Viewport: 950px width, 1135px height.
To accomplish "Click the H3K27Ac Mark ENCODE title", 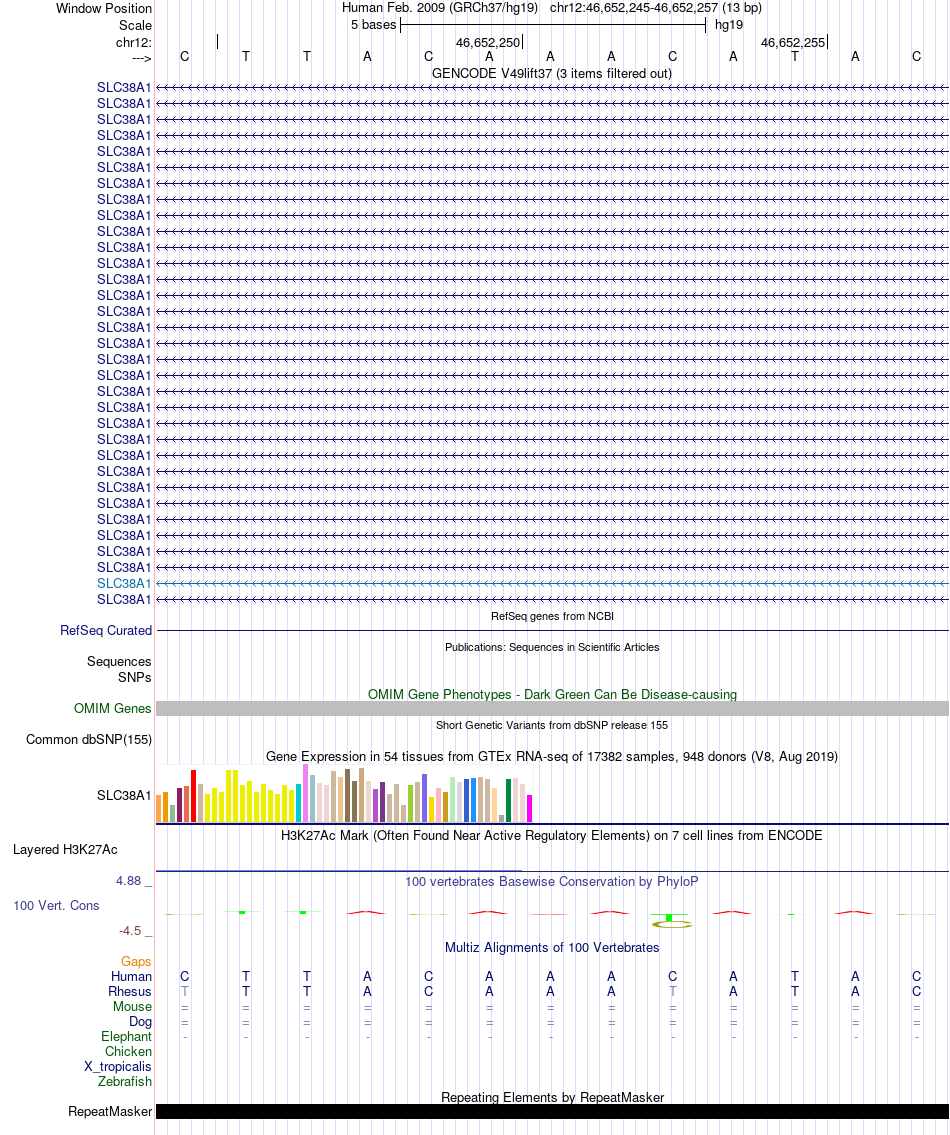I will click(552, 835).
